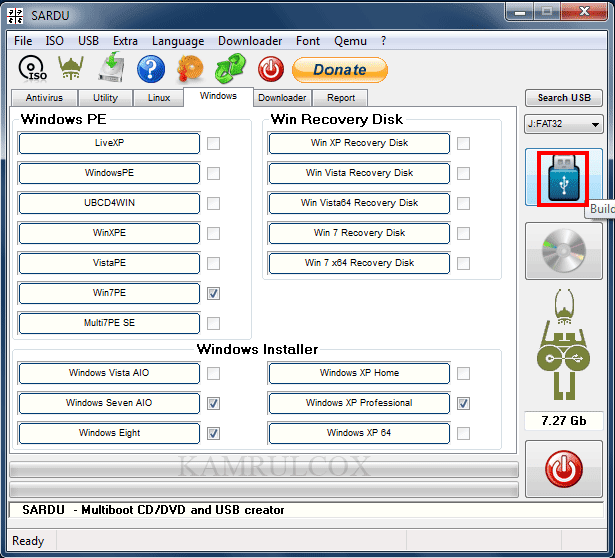This screenshot has width=615, height=558.
Task: Click the green refresh arrows icon
Action: [231, 68]
